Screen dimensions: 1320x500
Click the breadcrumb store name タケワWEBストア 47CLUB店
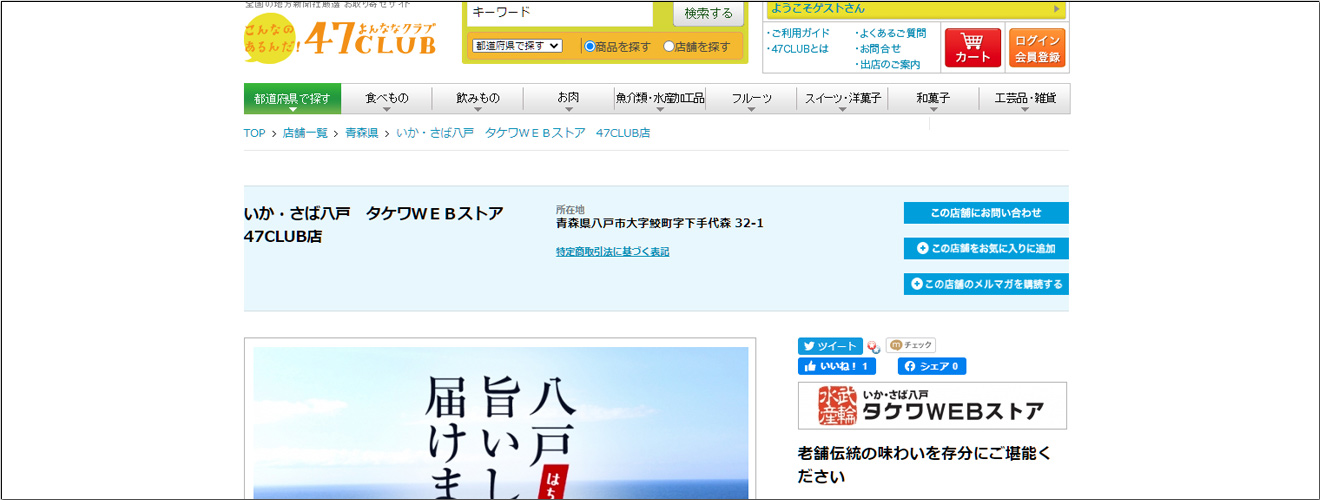[x=523, y=133]
